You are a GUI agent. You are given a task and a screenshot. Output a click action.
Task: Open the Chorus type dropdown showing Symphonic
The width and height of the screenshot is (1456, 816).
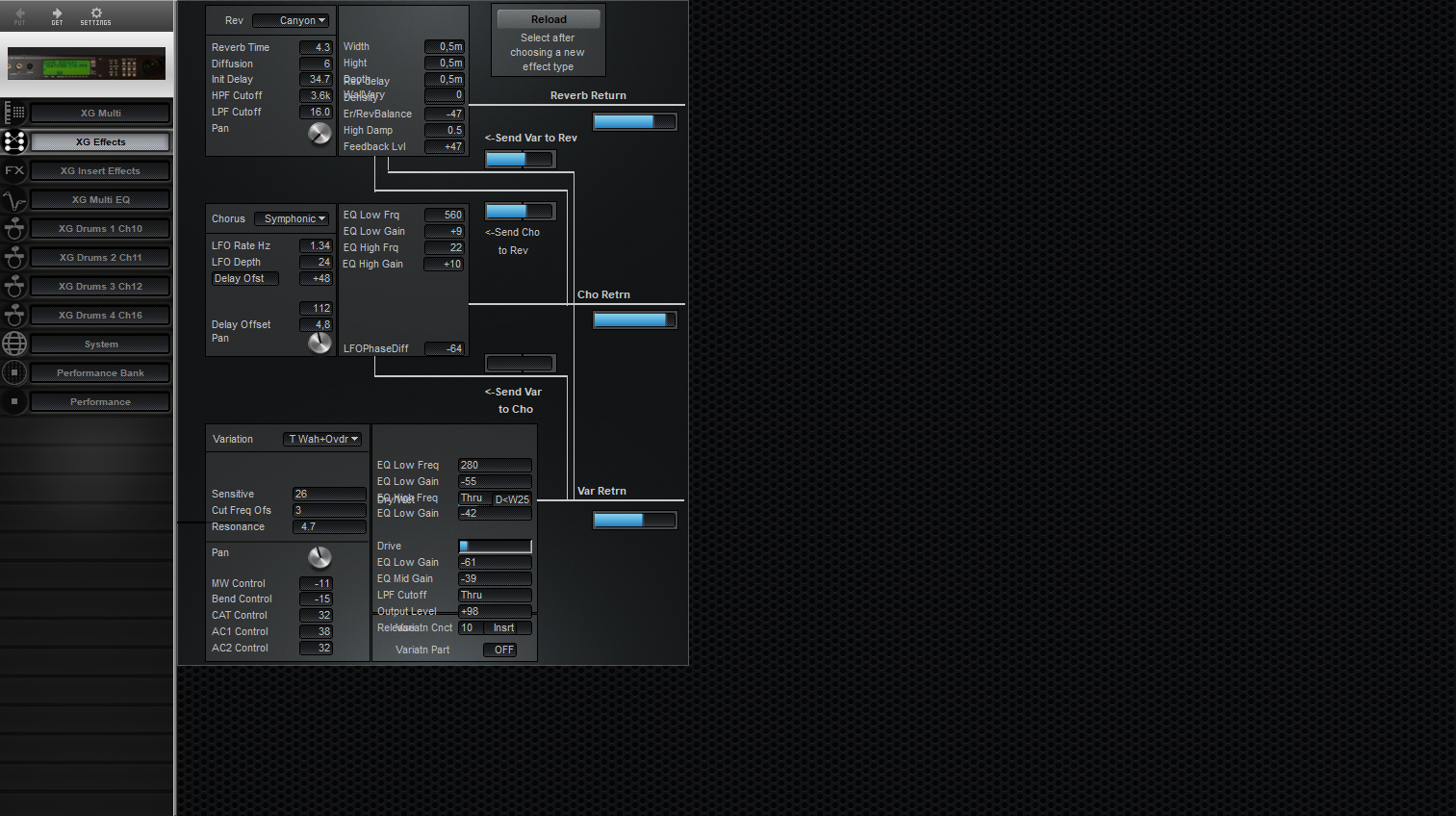293,219
